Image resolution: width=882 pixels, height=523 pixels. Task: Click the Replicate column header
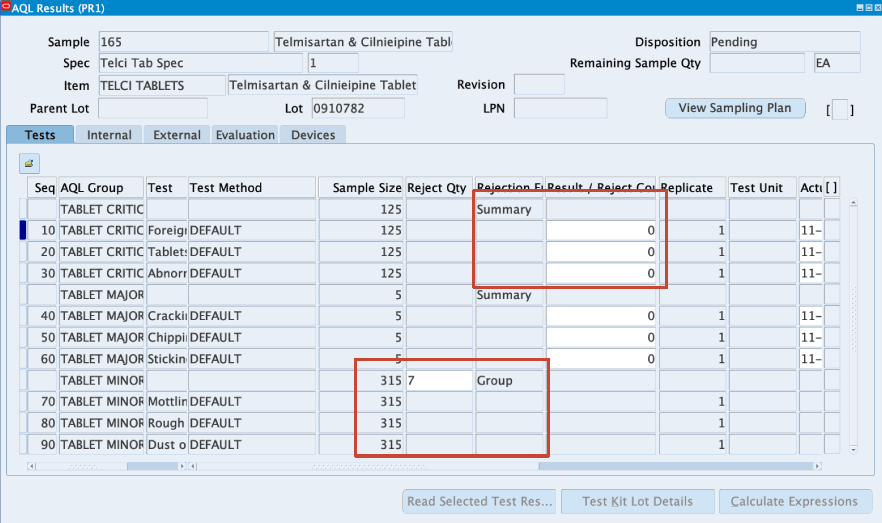pyautogui.click(x=692, y=188)
